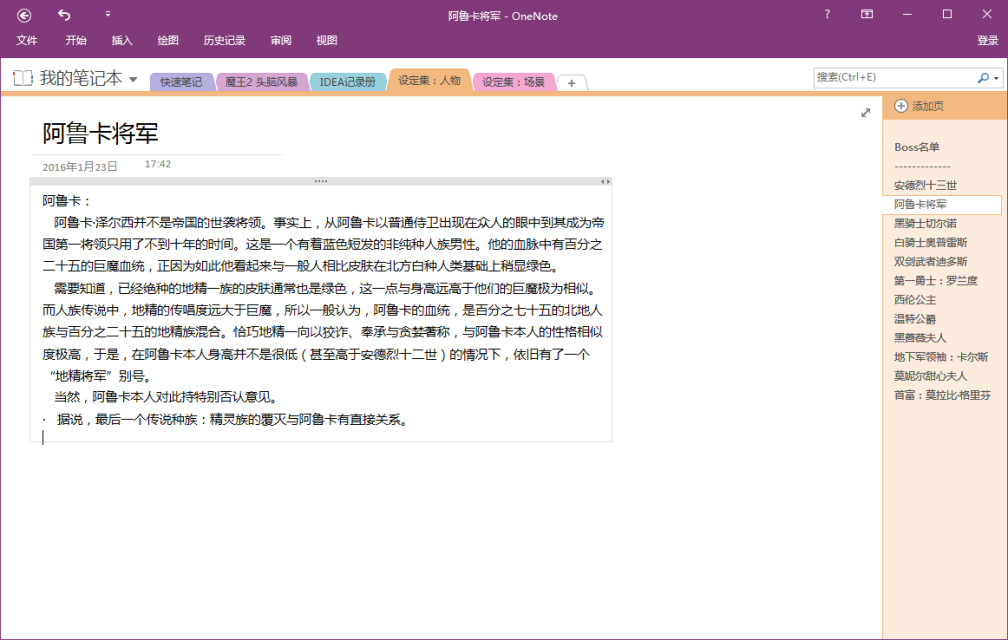
Task: Click the ribbon display options icon
Action: pyautogui.click(x=866, y=15)
